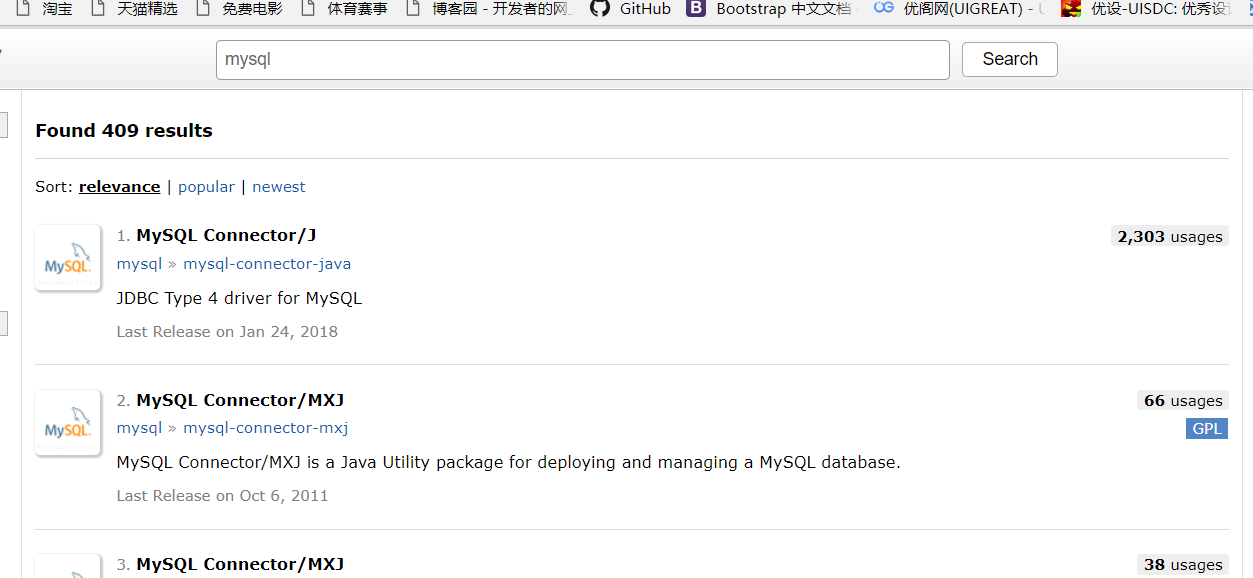Open the mysql-connector-mxj artifact link
The width and height of the screenshot is (1253, 578).
click(265, 428)
